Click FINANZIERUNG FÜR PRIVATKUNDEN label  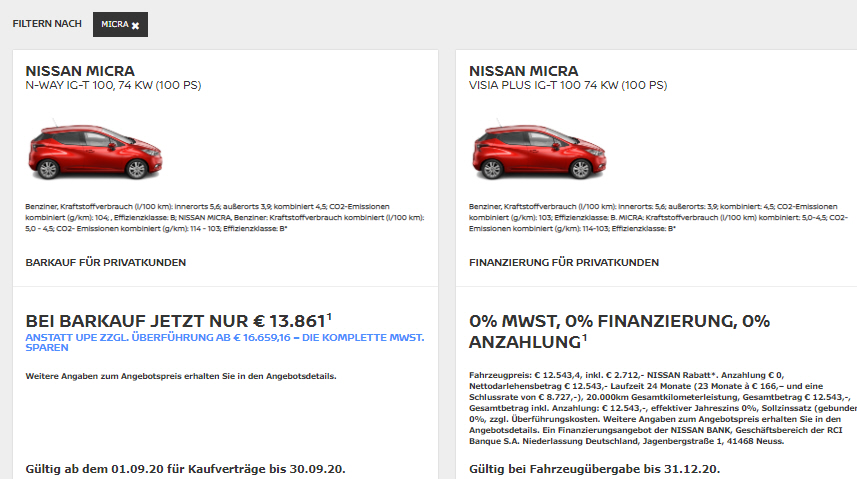tap(563, 262)
